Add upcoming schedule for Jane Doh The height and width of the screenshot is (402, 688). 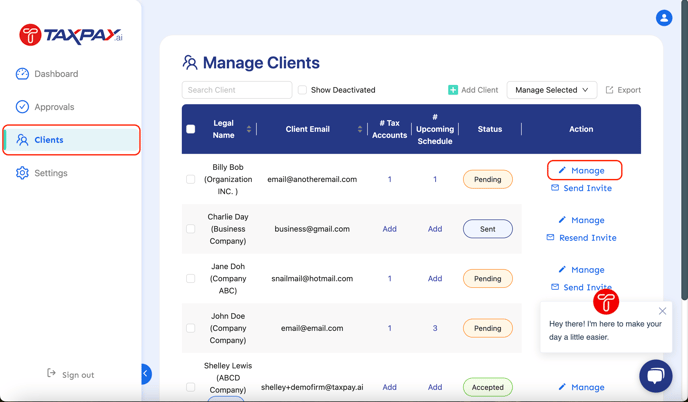pyautogui.click(x=435, y=278)
